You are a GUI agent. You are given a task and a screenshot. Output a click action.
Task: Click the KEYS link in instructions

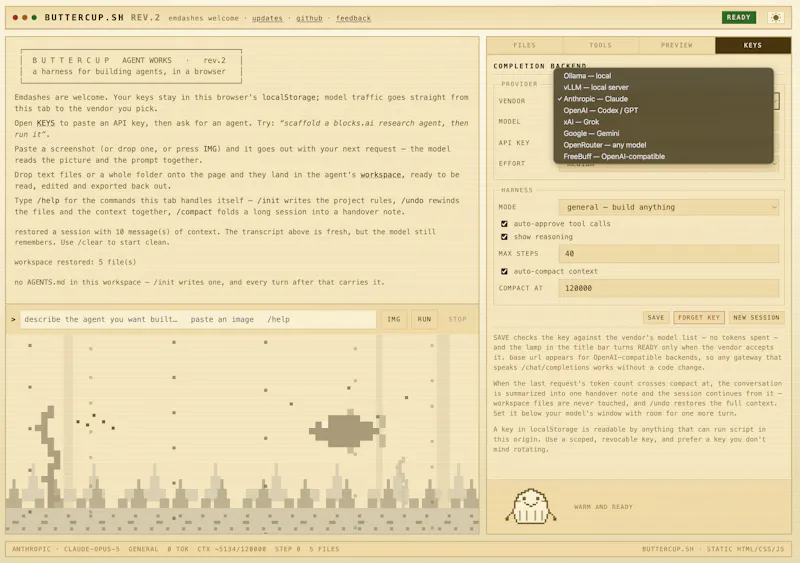click(x=45, y=123)
